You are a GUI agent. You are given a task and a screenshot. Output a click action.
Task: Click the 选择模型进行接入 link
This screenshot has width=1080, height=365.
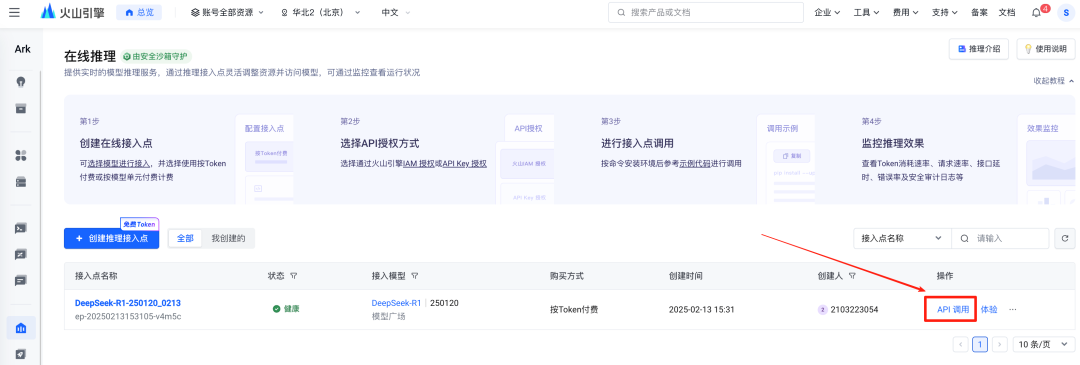tap(118, 163)
